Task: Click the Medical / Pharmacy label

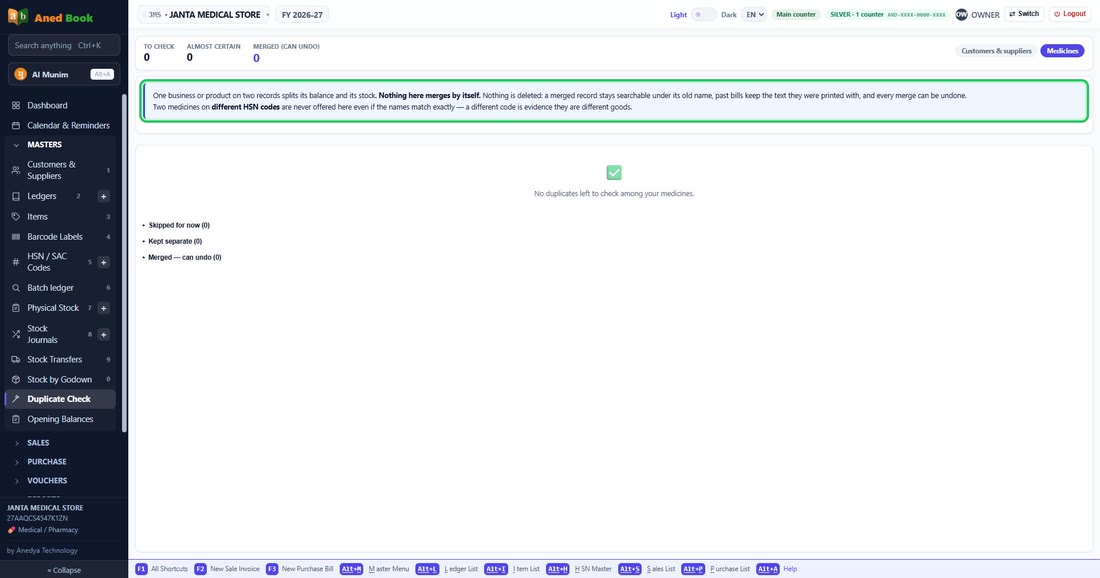Action: pos(43,530)
